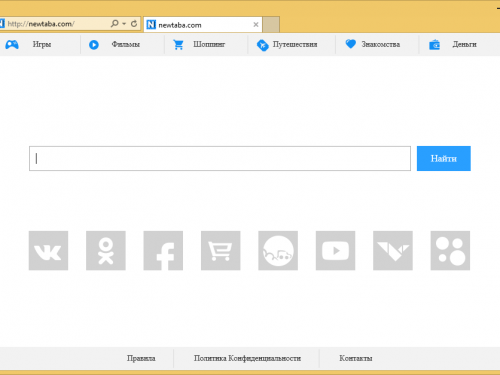Open the Деньги category

tap(464, 44)
